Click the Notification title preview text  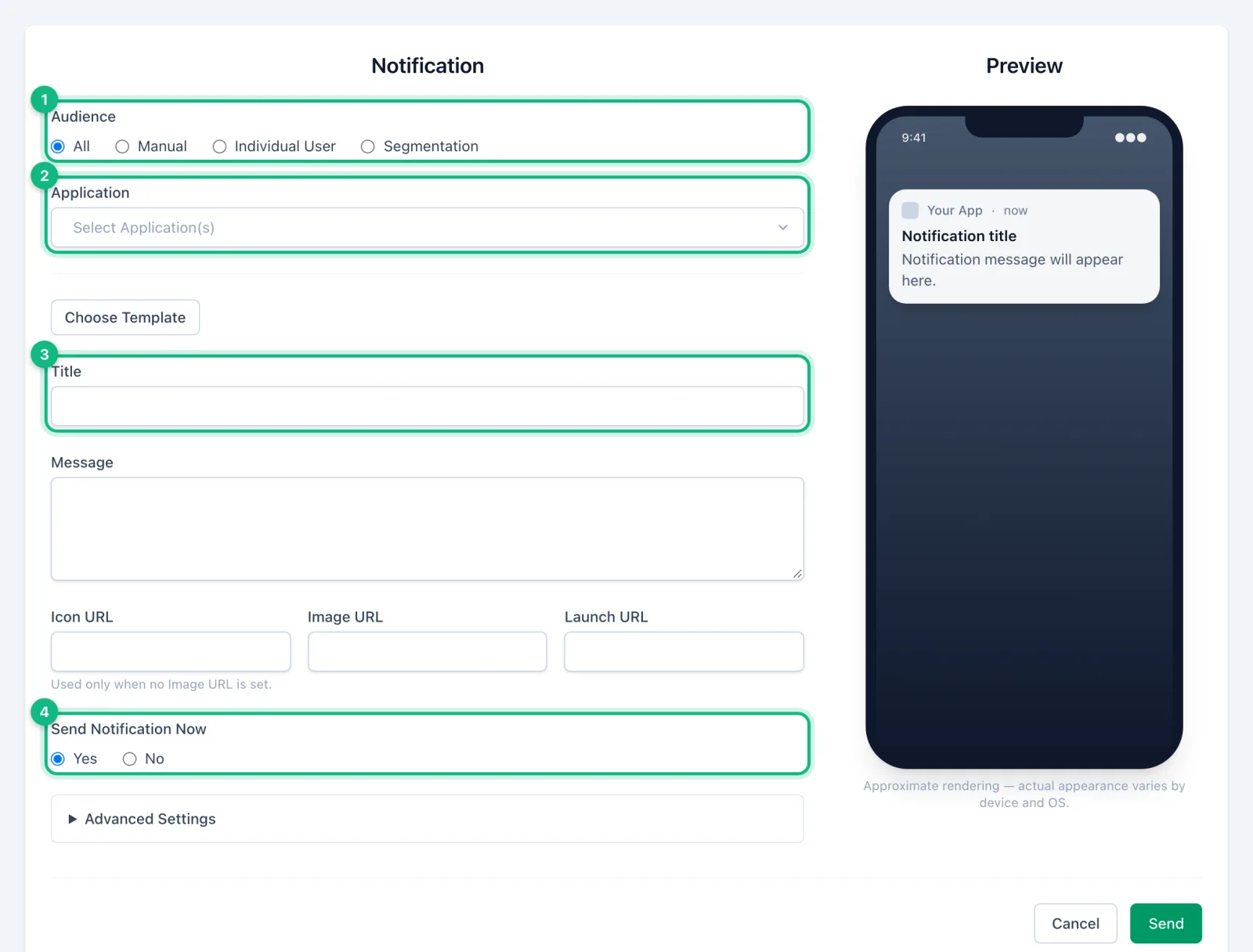[x=959, y=236]
